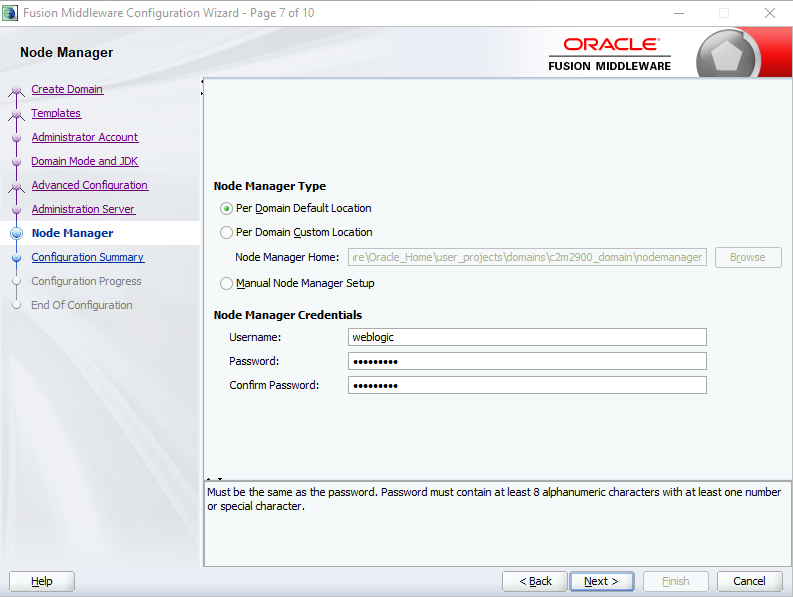Focus the Username field containing weblogic
This screenshot has height=597, width=793.
coord(527,337)
